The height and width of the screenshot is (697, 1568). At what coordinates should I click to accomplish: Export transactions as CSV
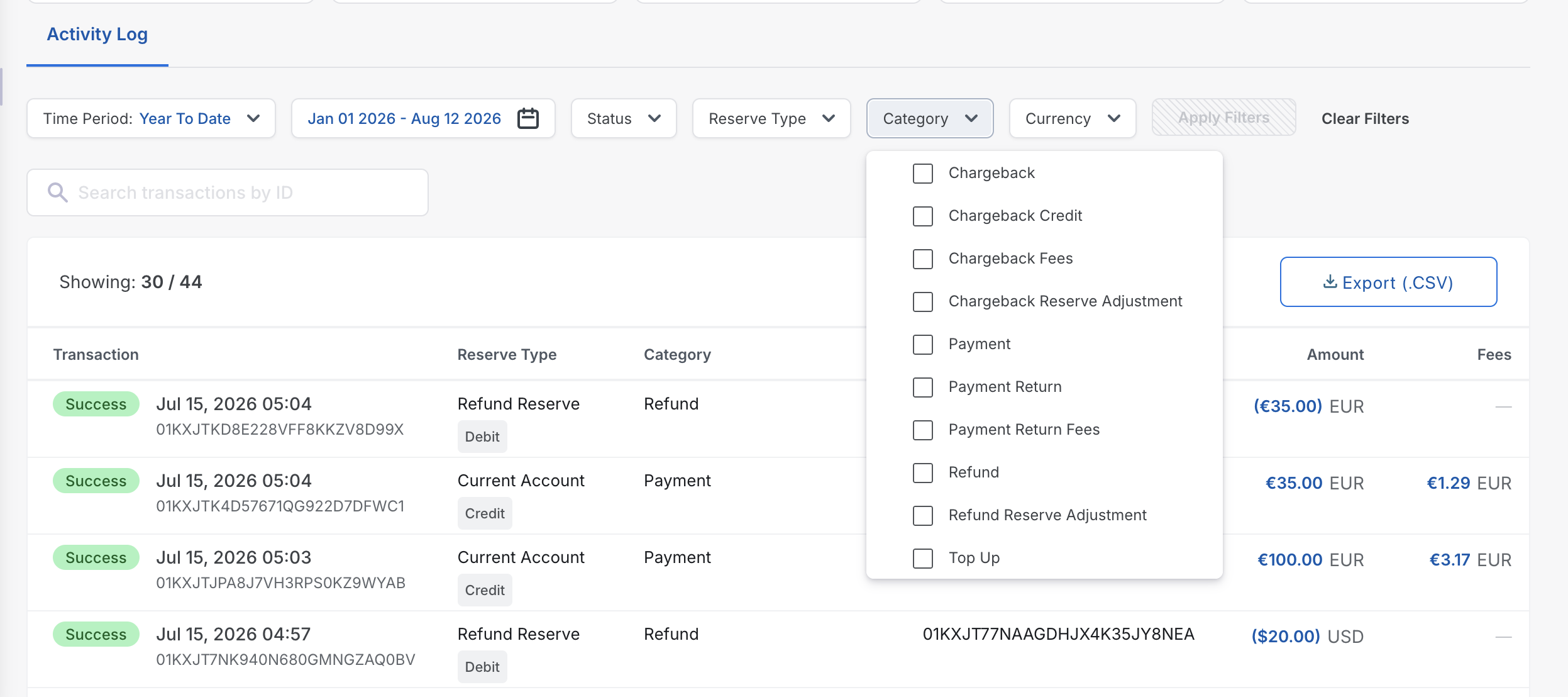1388,282
